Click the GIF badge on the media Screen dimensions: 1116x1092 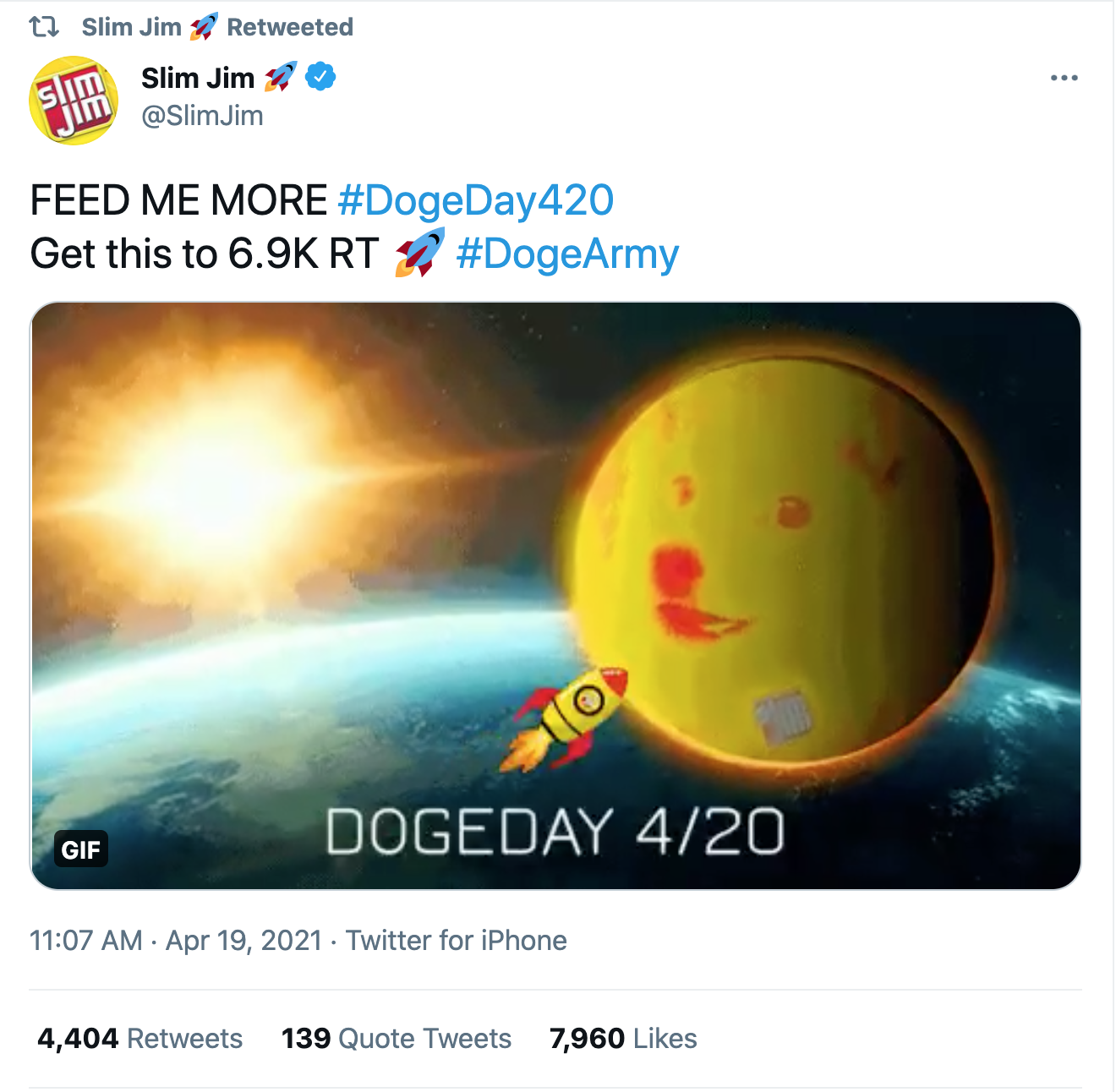click(81, 849)
